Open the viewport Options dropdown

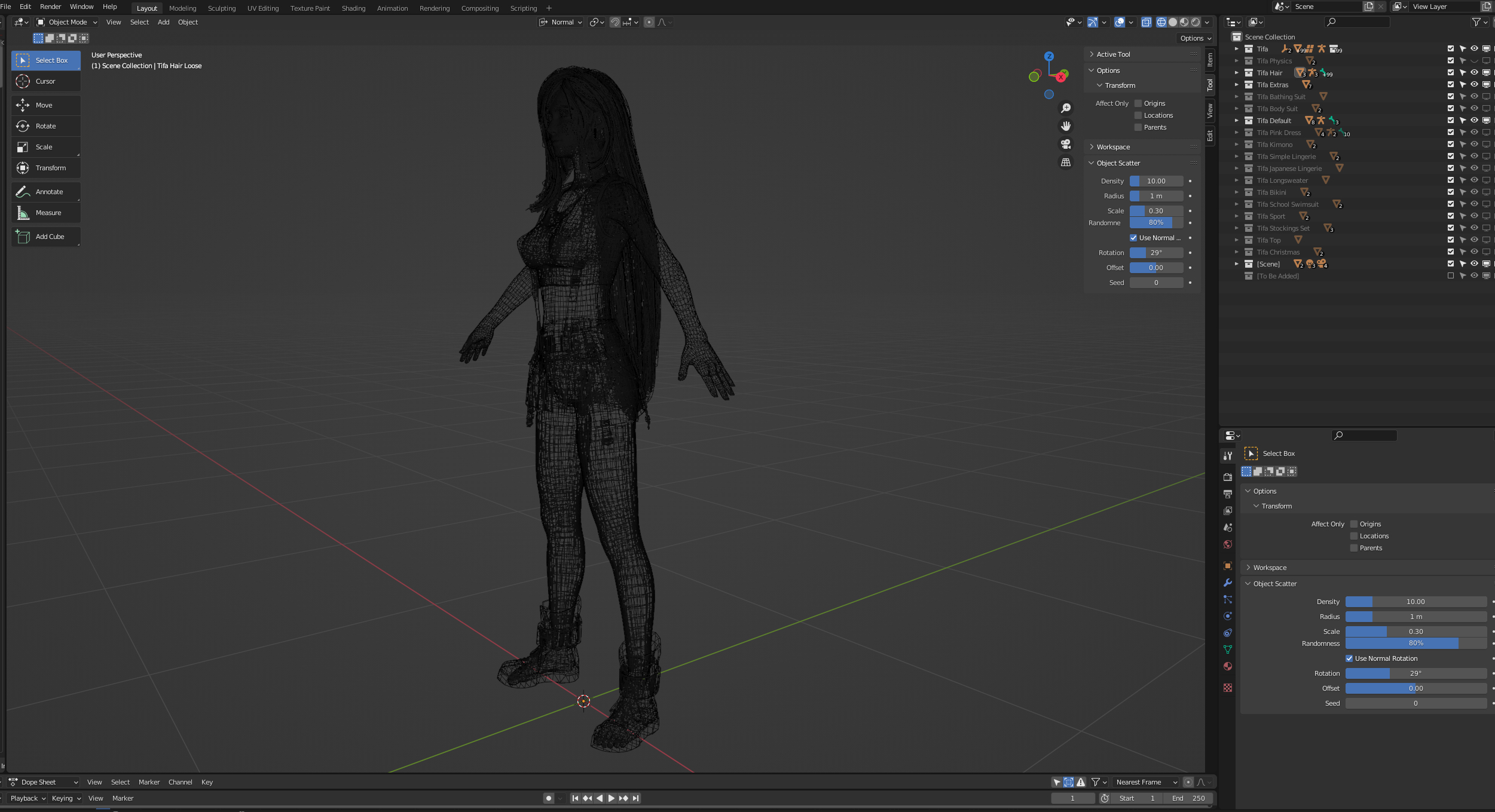(x=1196, y=38)
